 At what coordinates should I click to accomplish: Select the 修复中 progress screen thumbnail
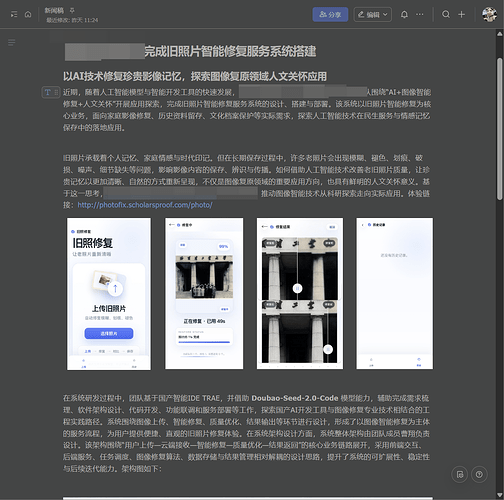point(204,293)
